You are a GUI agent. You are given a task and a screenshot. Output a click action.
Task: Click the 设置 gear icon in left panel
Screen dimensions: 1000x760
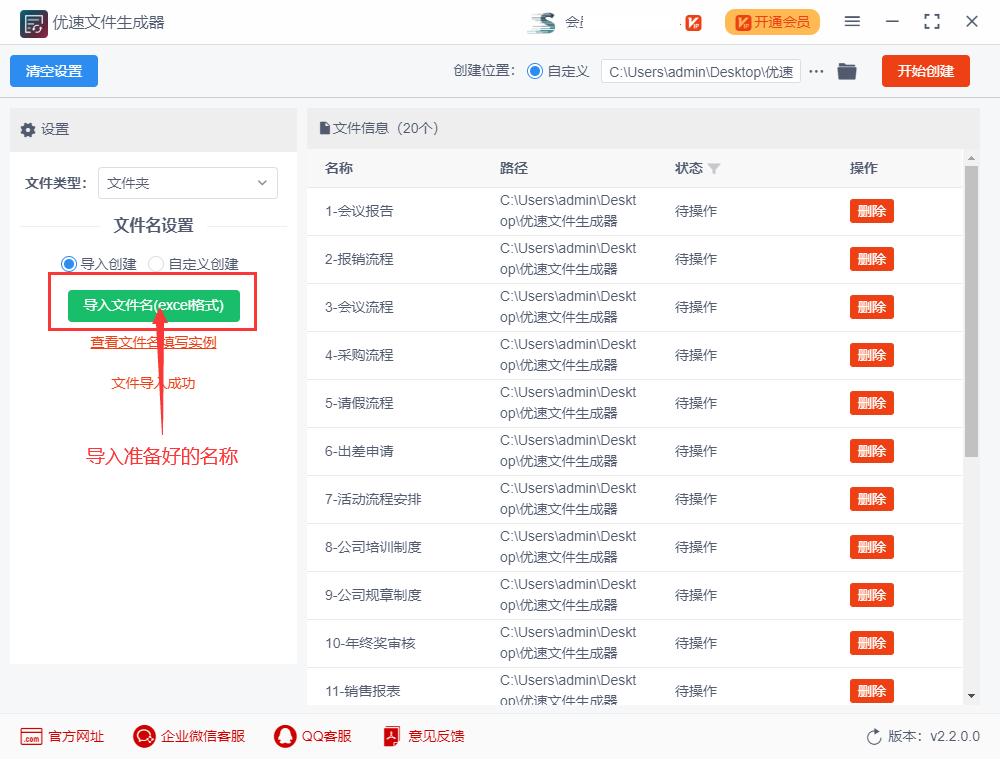(28, 129)
